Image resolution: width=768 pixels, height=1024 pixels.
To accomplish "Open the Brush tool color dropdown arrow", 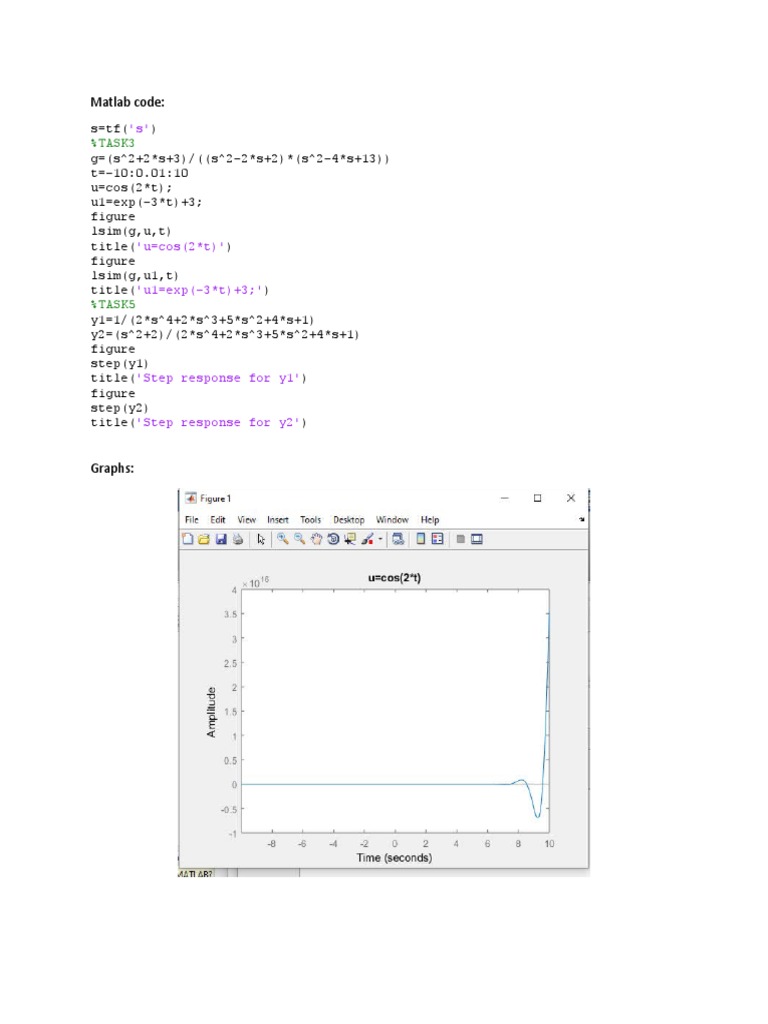I will [380, 539].
